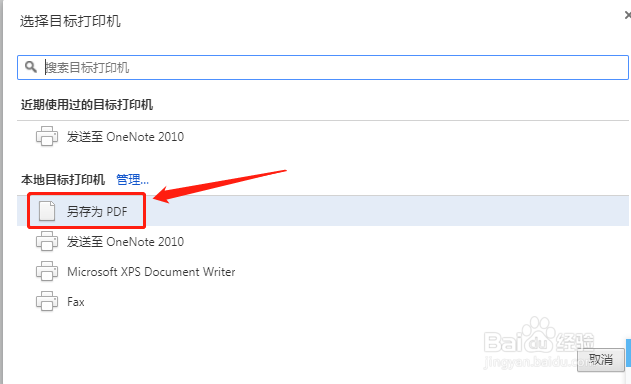Click the printer icon of the local OneNote 2010 entry
The height and width of the screenshot is (384, 631).
47,242
